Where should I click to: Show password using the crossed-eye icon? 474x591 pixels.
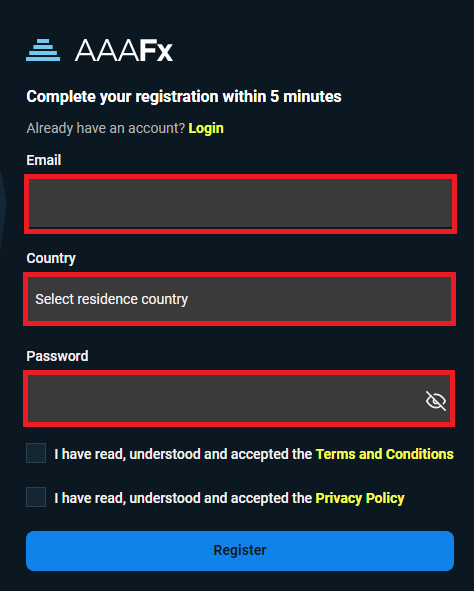click(x=436, y=400)
